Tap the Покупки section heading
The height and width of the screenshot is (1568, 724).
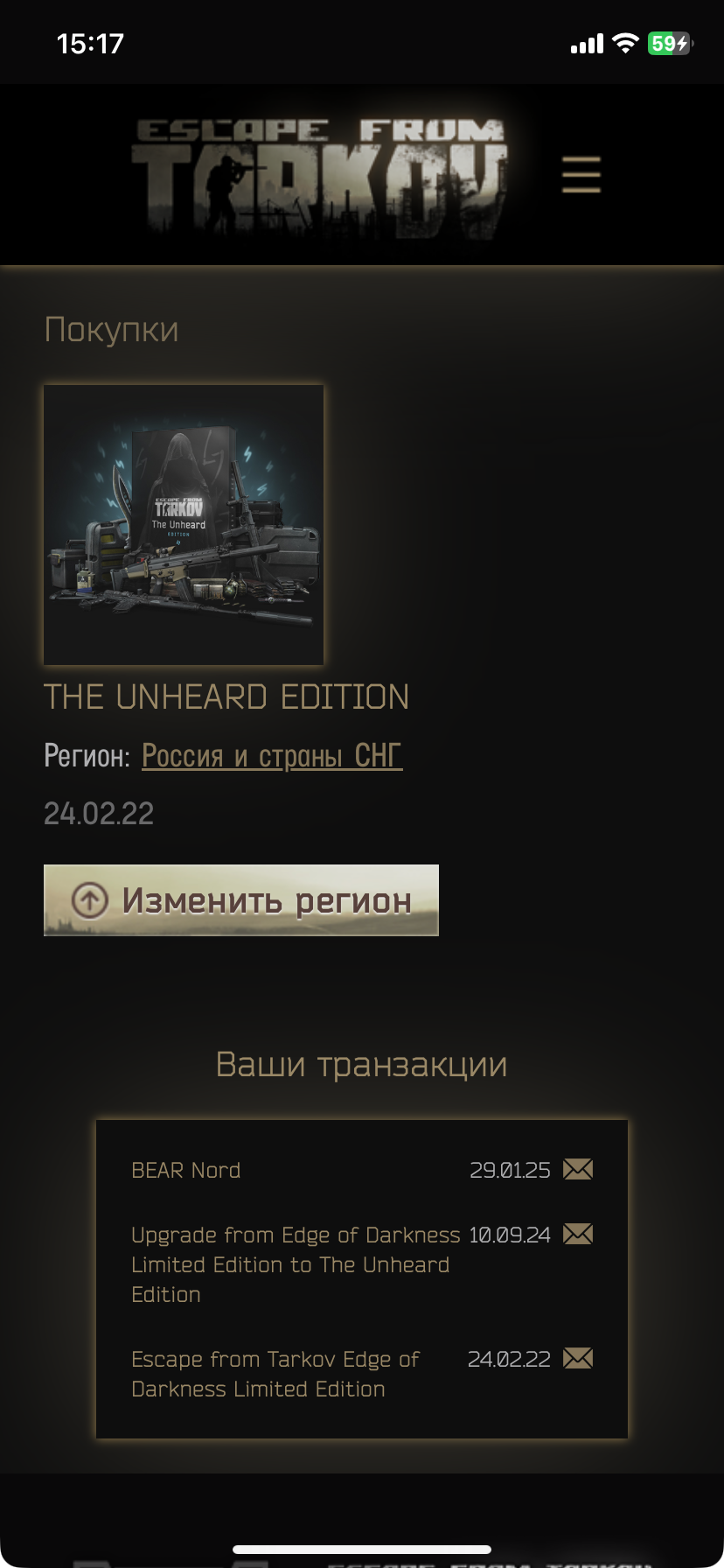(x=111, y=330)
